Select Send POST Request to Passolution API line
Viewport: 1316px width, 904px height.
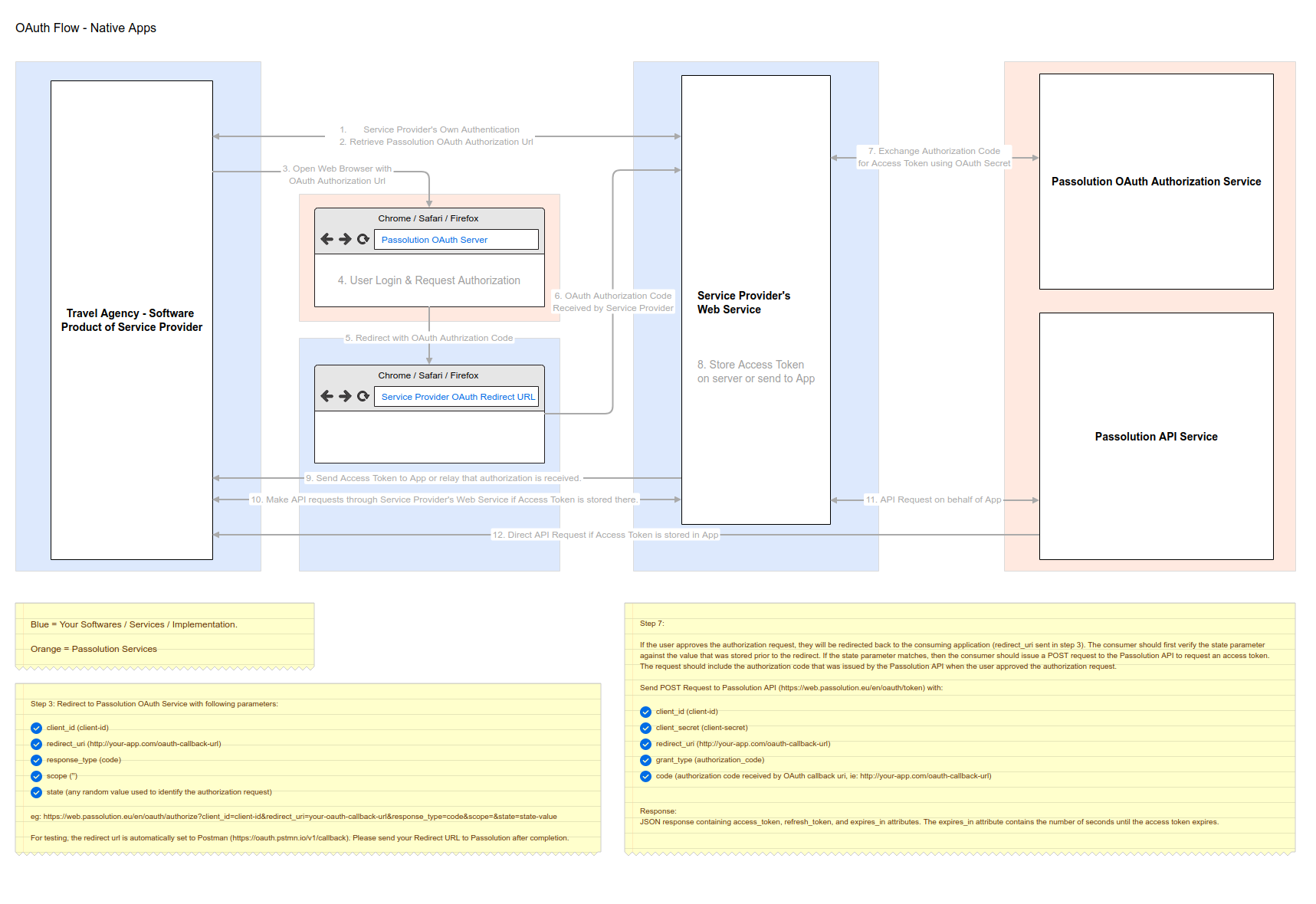pos(791,688)
